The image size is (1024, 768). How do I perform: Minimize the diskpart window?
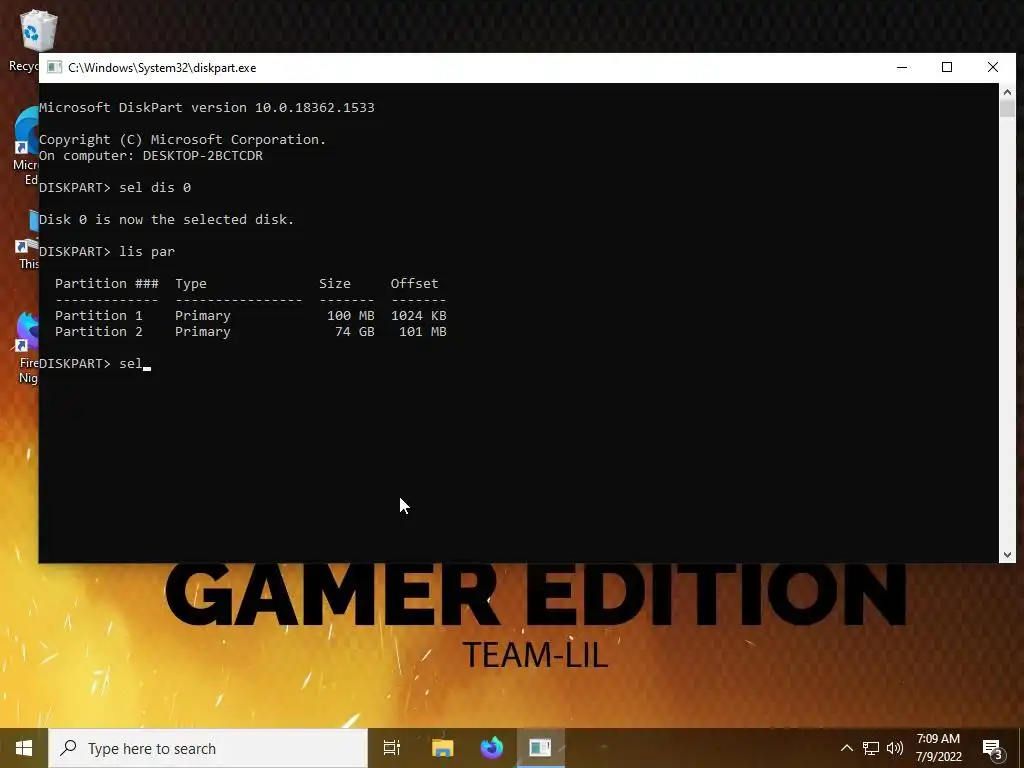tap(902, 67)
